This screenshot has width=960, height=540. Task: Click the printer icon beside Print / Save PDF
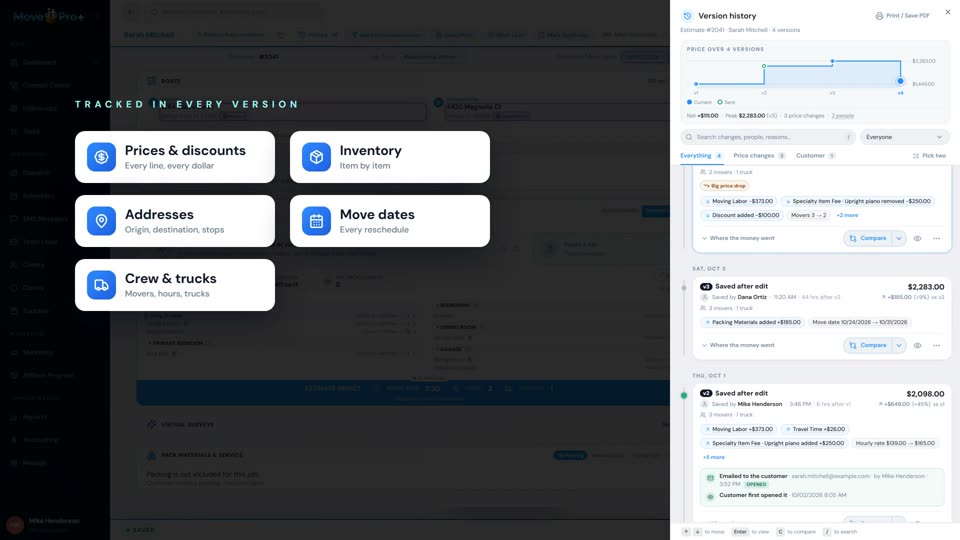pyautogui.click(x=879, y=16)
